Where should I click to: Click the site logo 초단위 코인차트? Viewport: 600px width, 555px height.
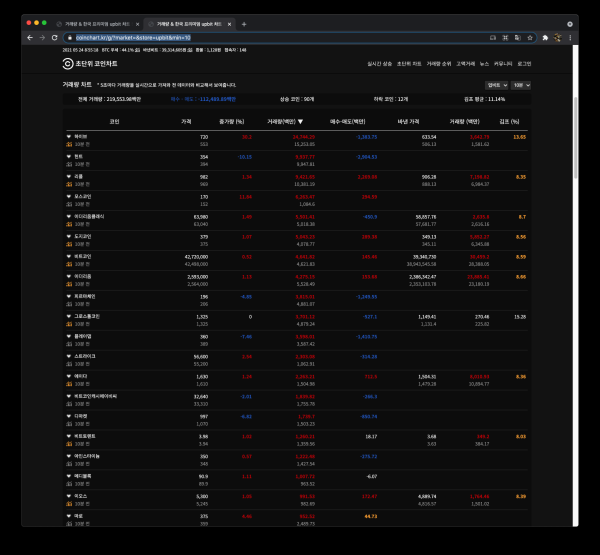90,64
